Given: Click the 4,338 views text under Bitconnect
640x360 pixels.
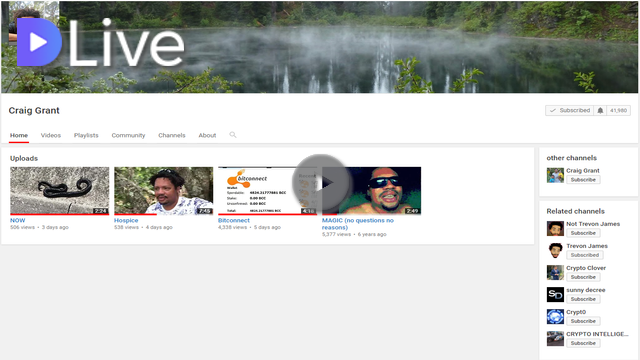Looking at the screenshot, I should click(x=233, y=227).
